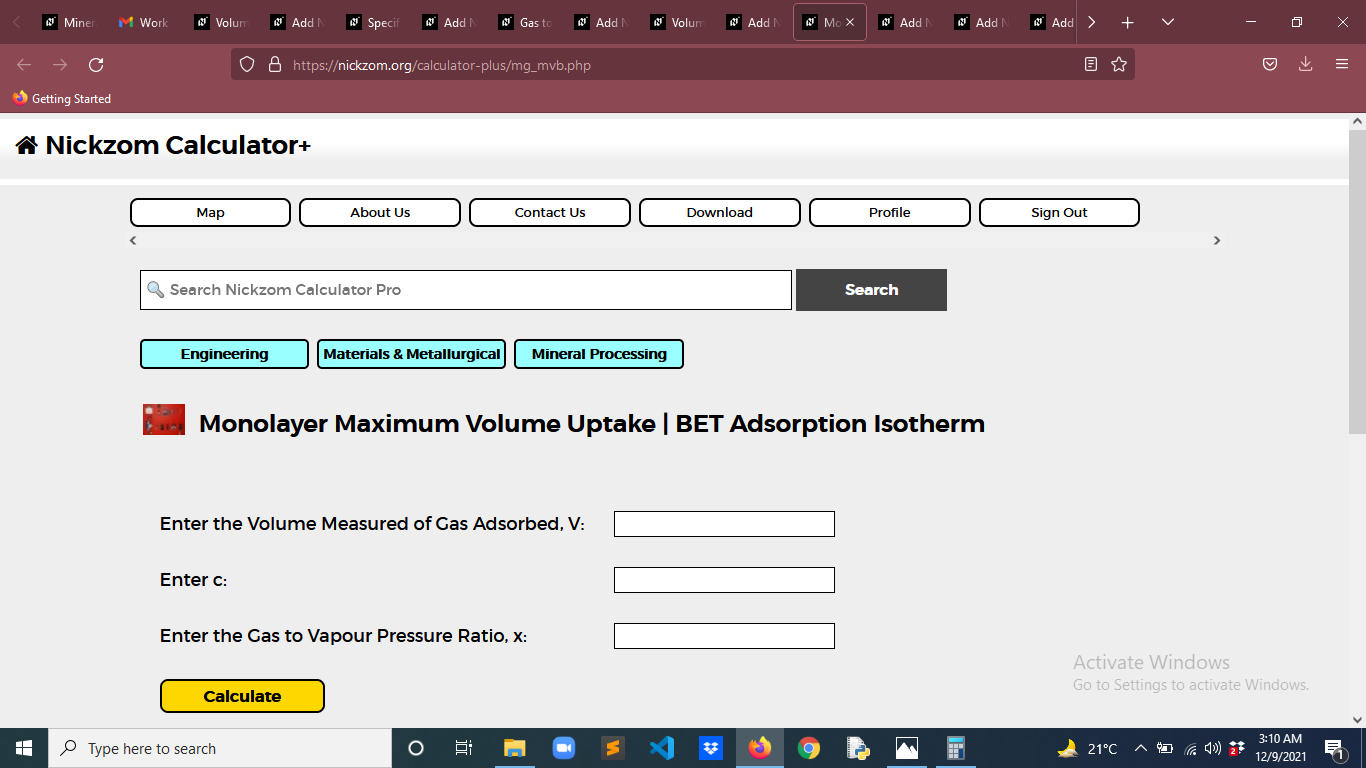Open File Explorer from taskbar
Image resolution: width=1366 pixels, height=768 pixels.
514,748
